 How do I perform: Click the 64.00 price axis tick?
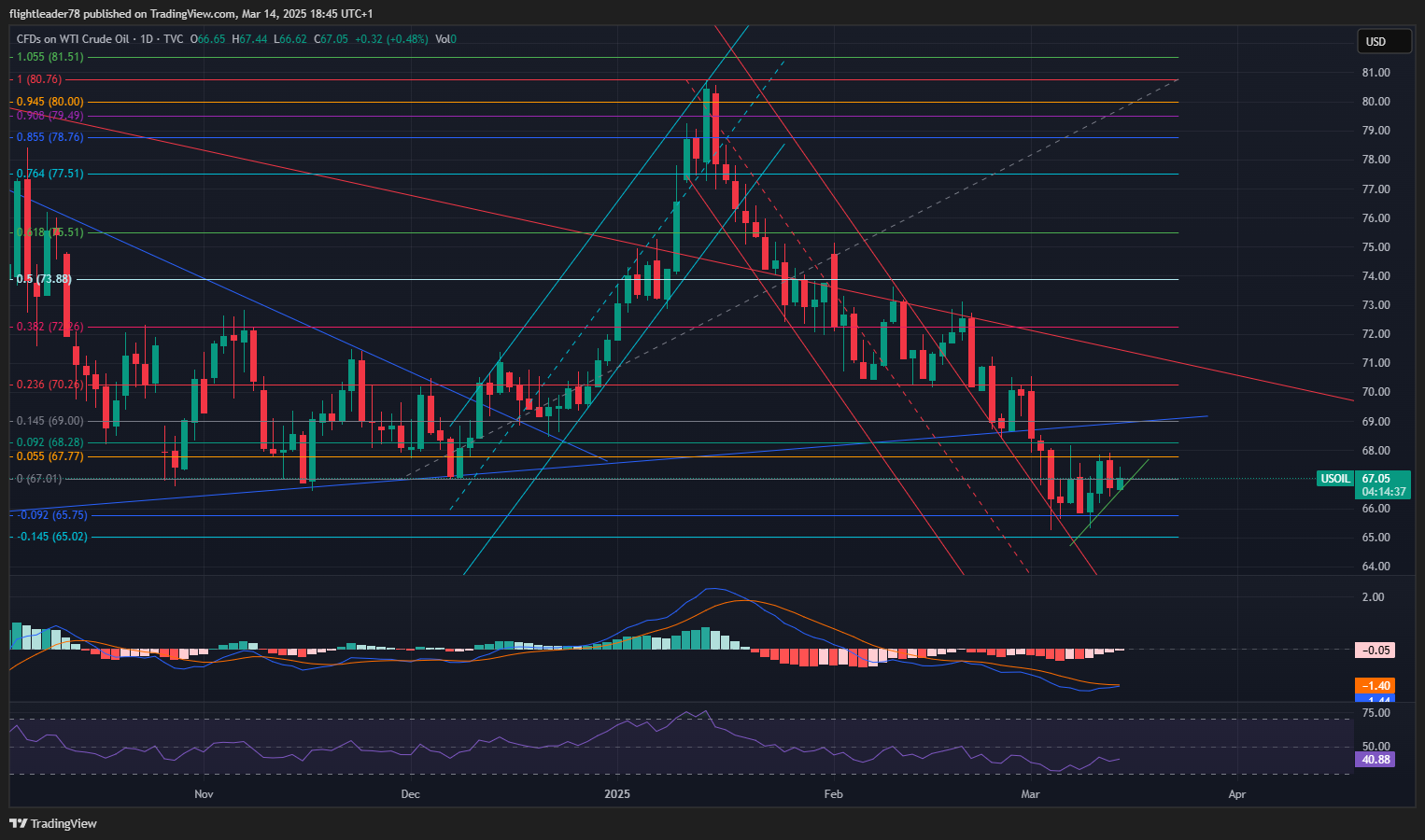[1376, 567]
